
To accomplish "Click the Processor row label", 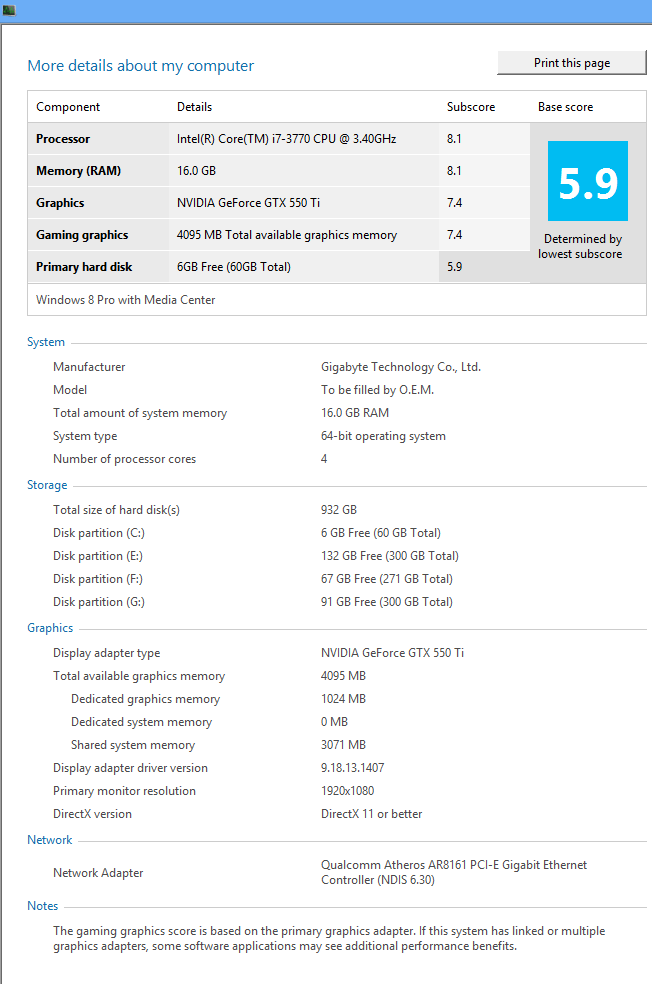I will pyautogui.click(x=63, y=139).
